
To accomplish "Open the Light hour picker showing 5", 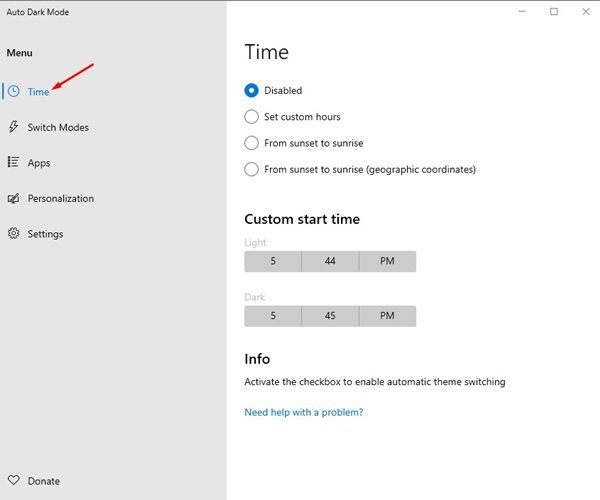I will coord(273,261).
